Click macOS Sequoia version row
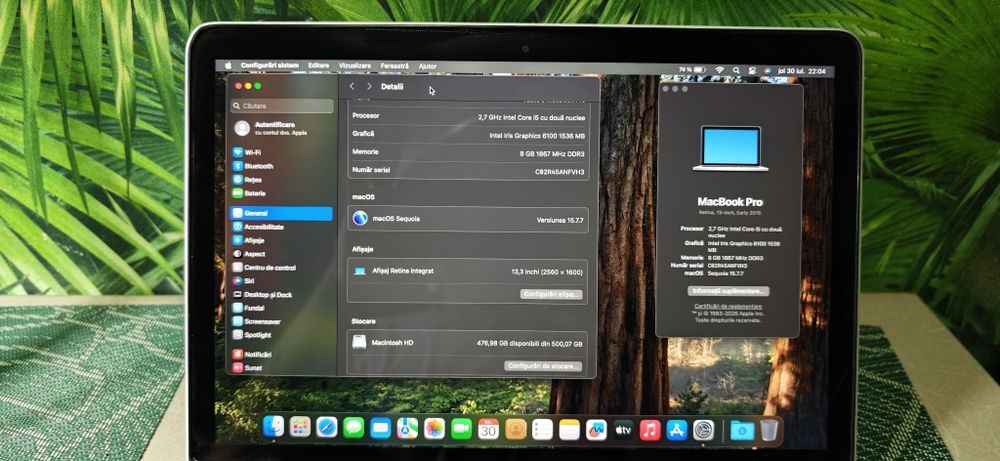 [467, 219]
